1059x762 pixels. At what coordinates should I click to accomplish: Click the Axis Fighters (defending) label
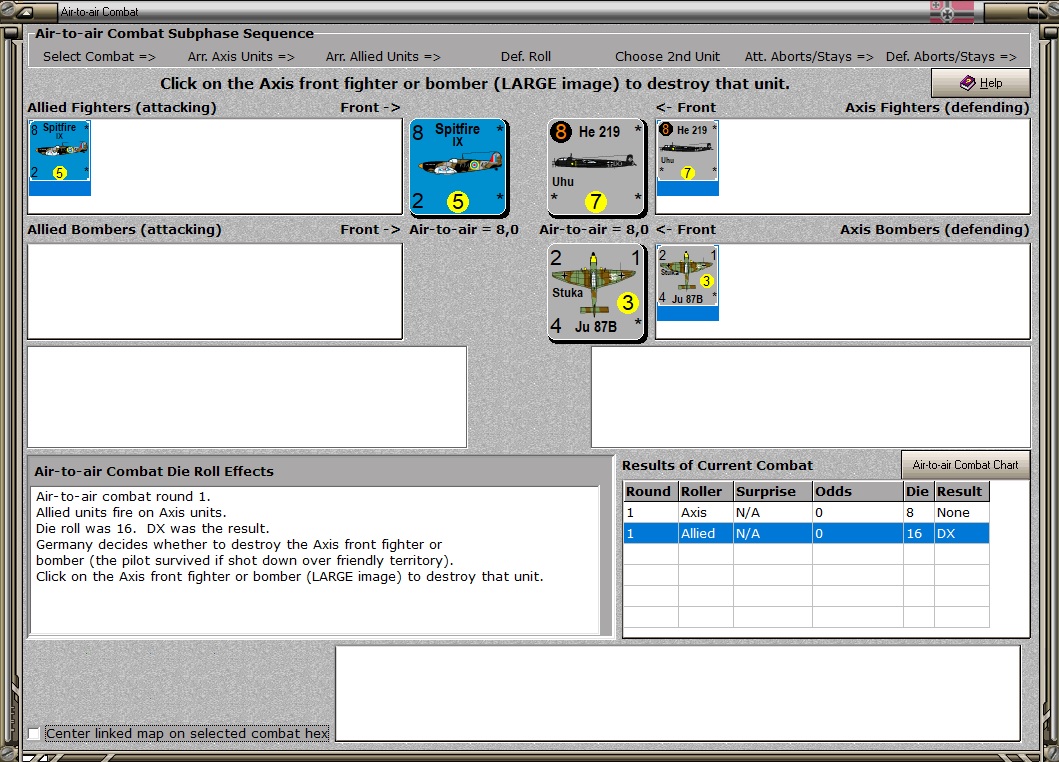pos(937,107)
